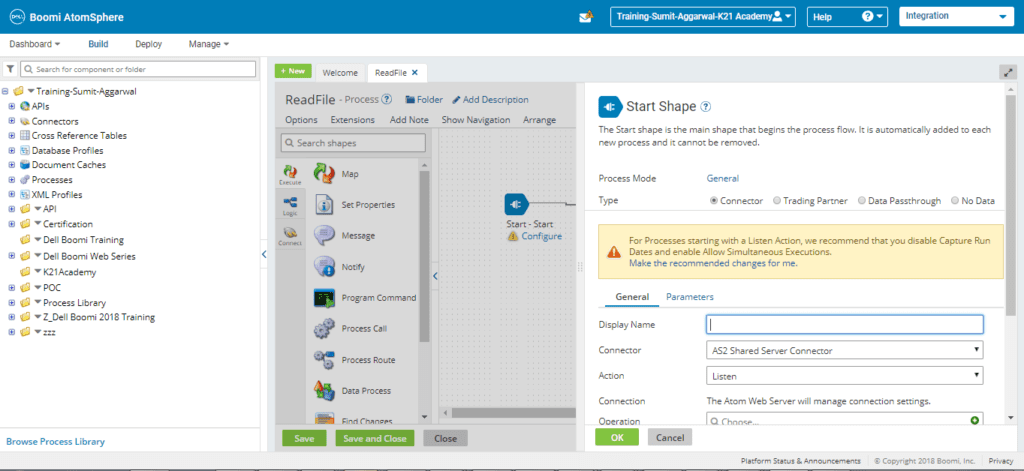Click green plus icon in Operation field

click(974, 421)
